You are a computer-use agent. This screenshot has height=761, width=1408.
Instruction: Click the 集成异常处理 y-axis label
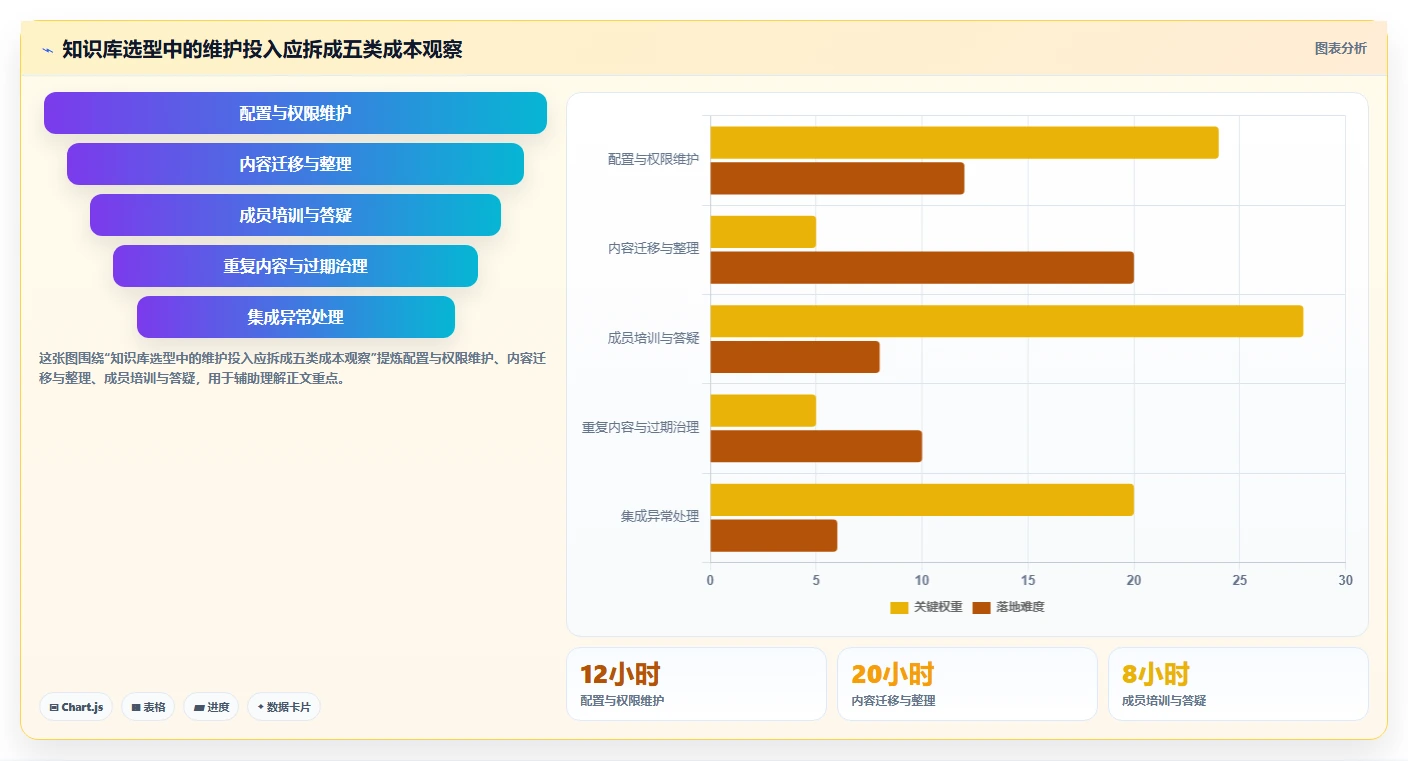pyautogui.click(x=660, y=516)
